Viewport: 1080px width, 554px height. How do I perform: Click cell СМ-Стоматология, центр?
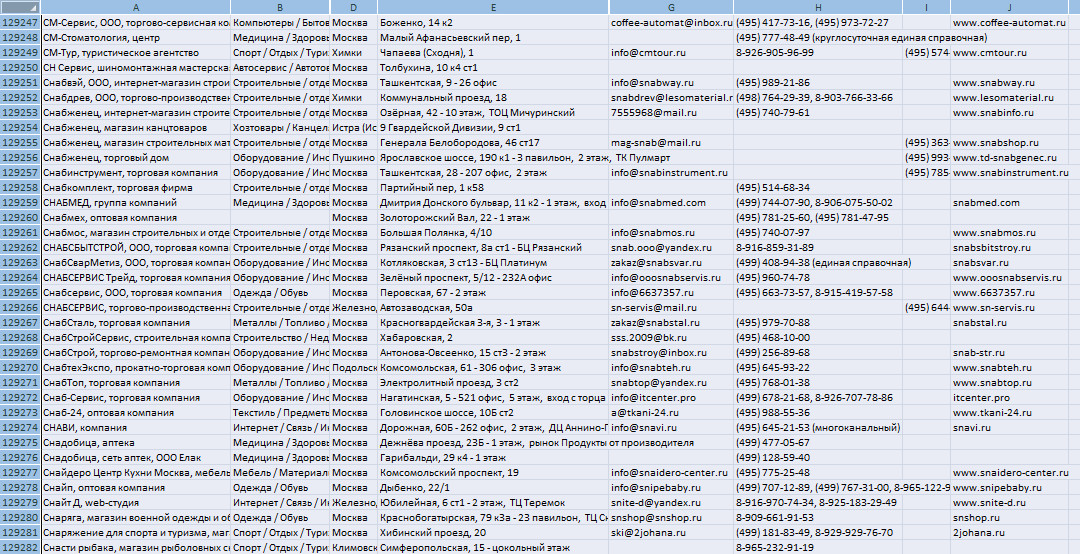136,38
